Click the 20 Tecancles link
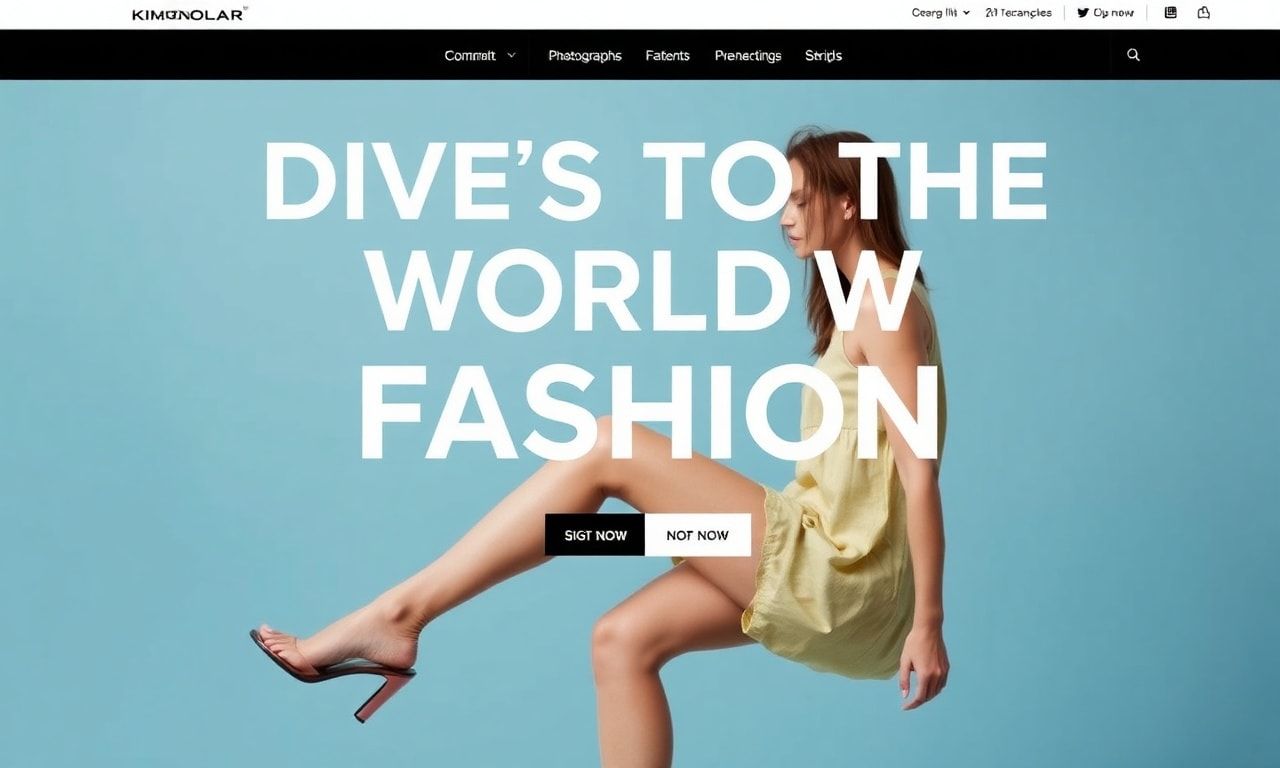The width and height of the screenshot is (1280, 768). coord(1018,13)
